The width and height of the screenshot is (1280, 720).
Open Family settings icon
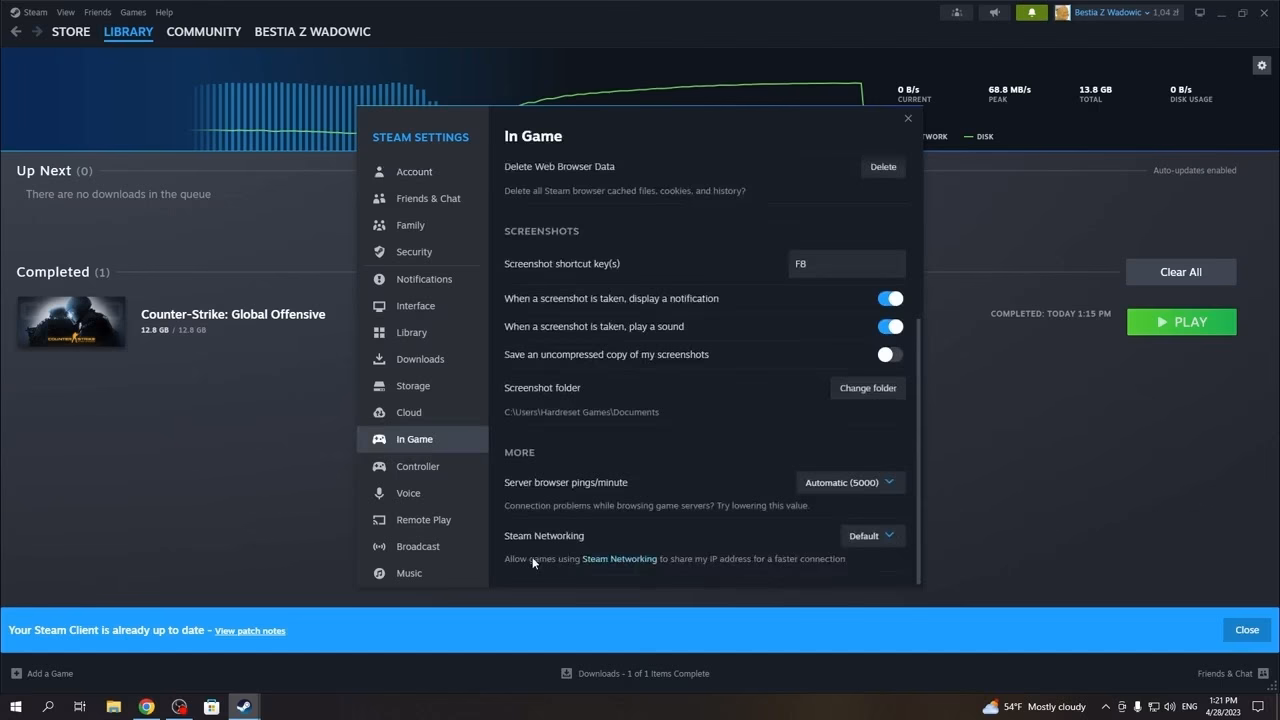tap(379, 225)
